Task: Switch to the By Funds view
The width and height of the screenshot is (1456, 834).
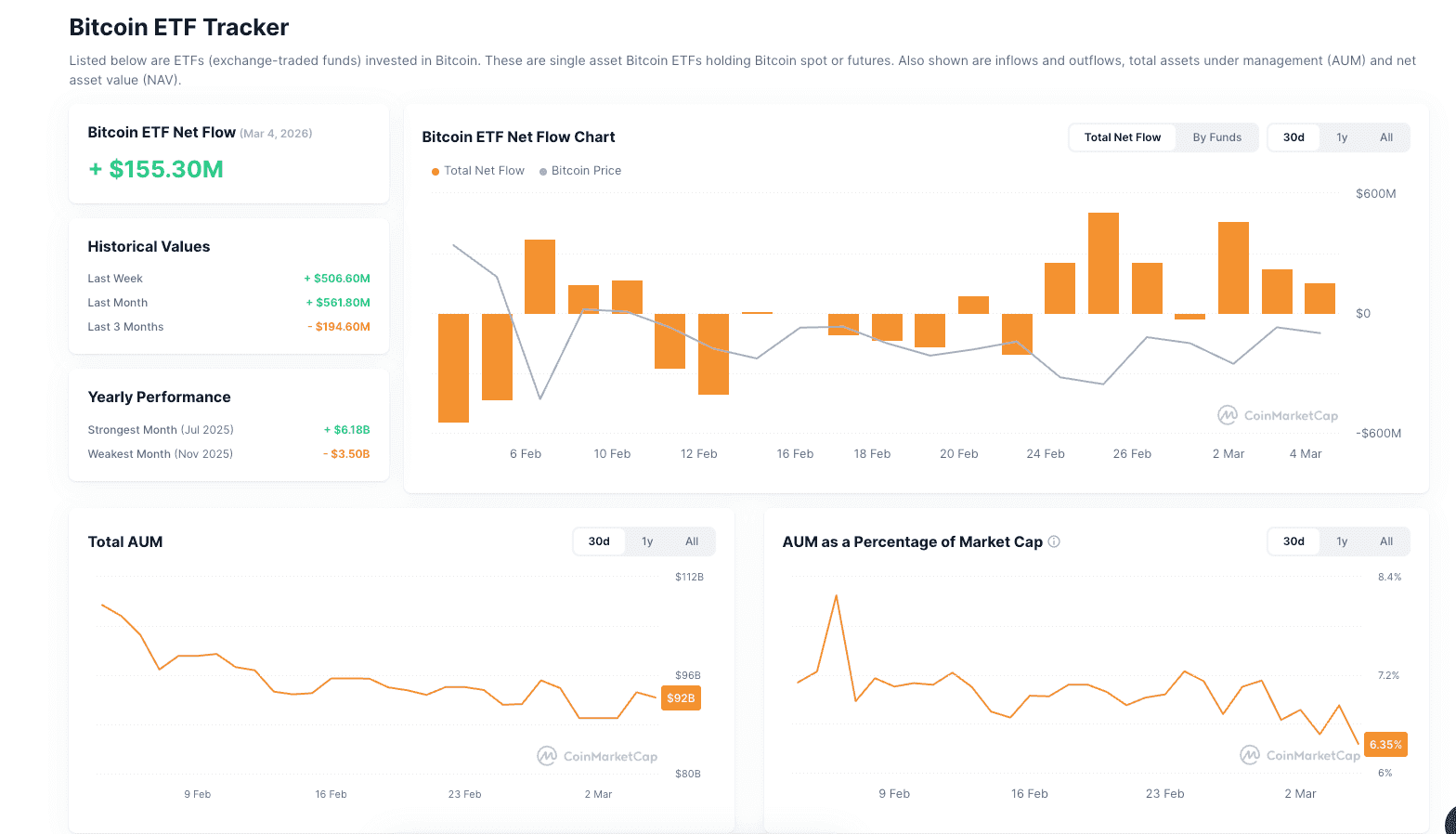Action: 1216,137
